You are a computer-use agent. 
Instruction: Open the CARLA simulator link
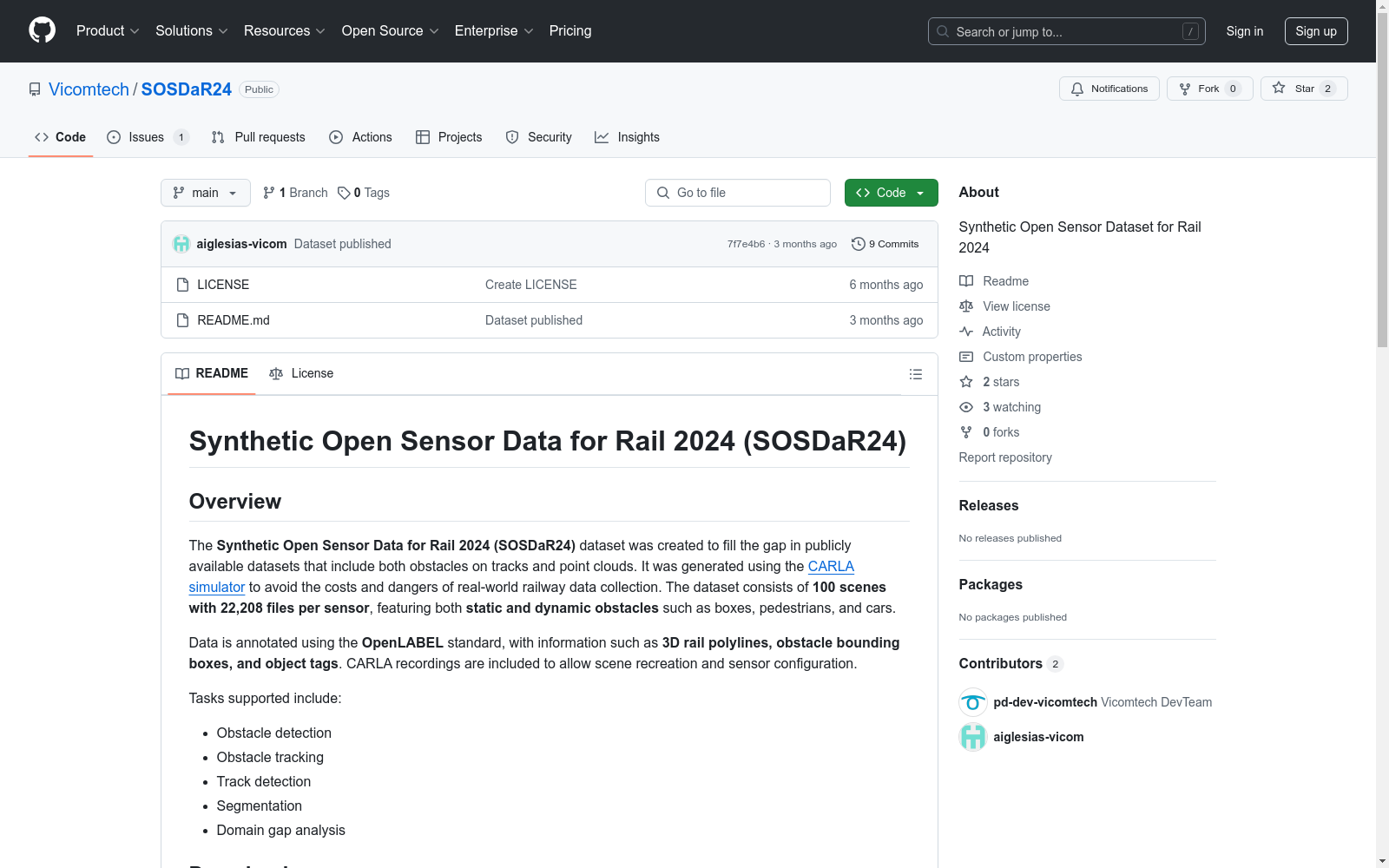coord(831,567)
